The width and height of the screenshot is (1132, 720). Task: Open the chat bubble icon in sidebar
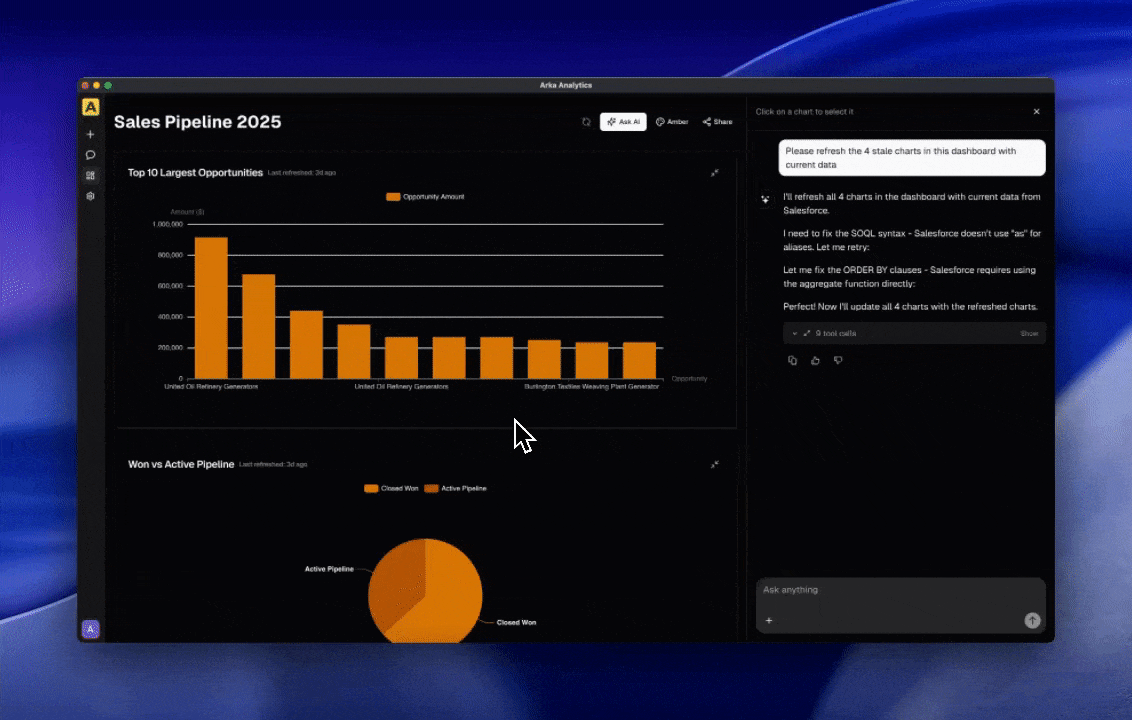coord(90,155)
